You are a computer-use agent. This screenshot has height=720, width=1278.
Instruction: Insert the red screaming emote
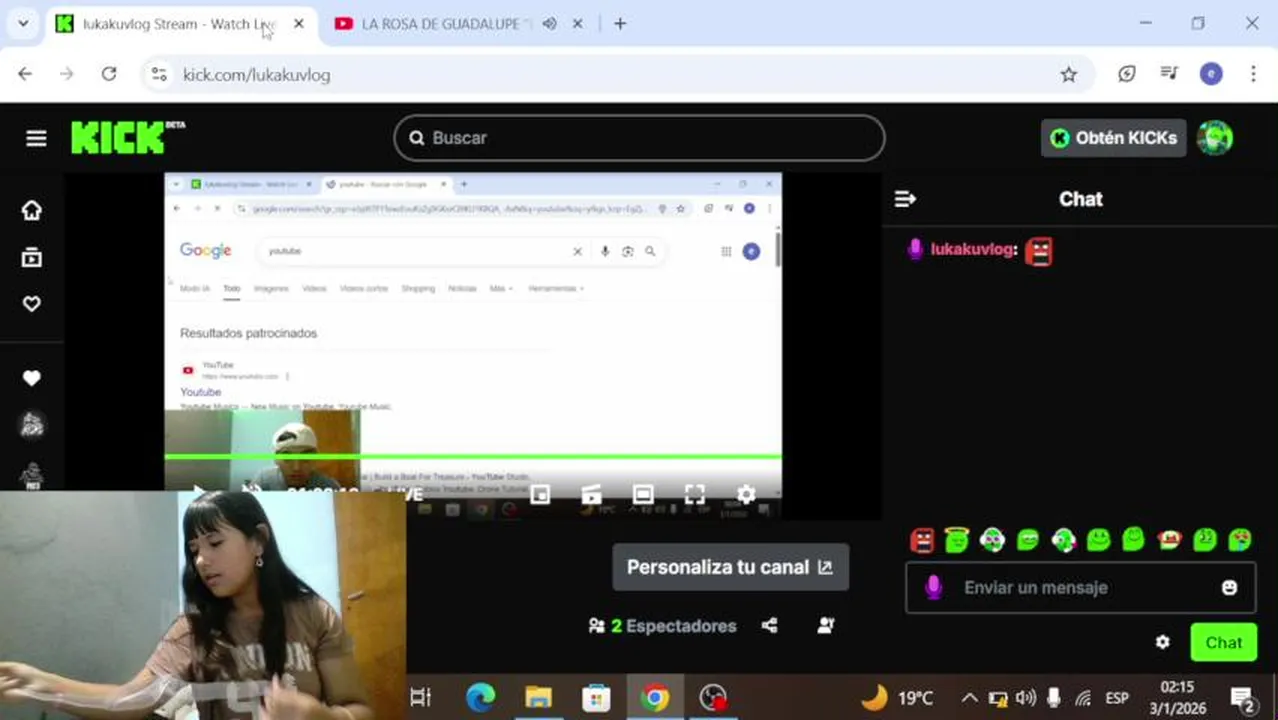(922, 540)
